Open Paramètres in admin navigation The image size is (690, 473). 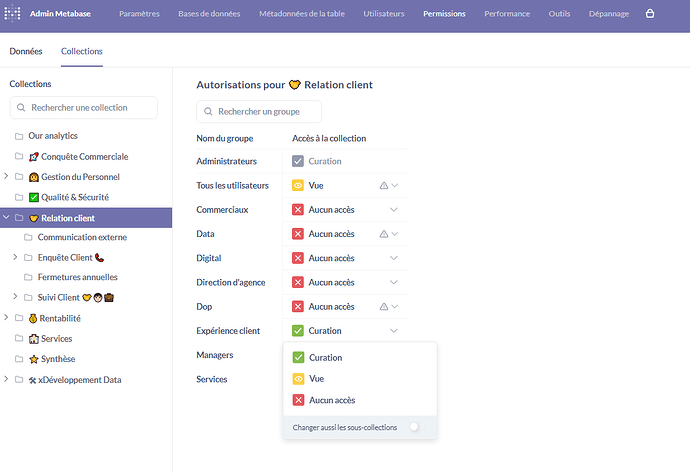point(139,14)
